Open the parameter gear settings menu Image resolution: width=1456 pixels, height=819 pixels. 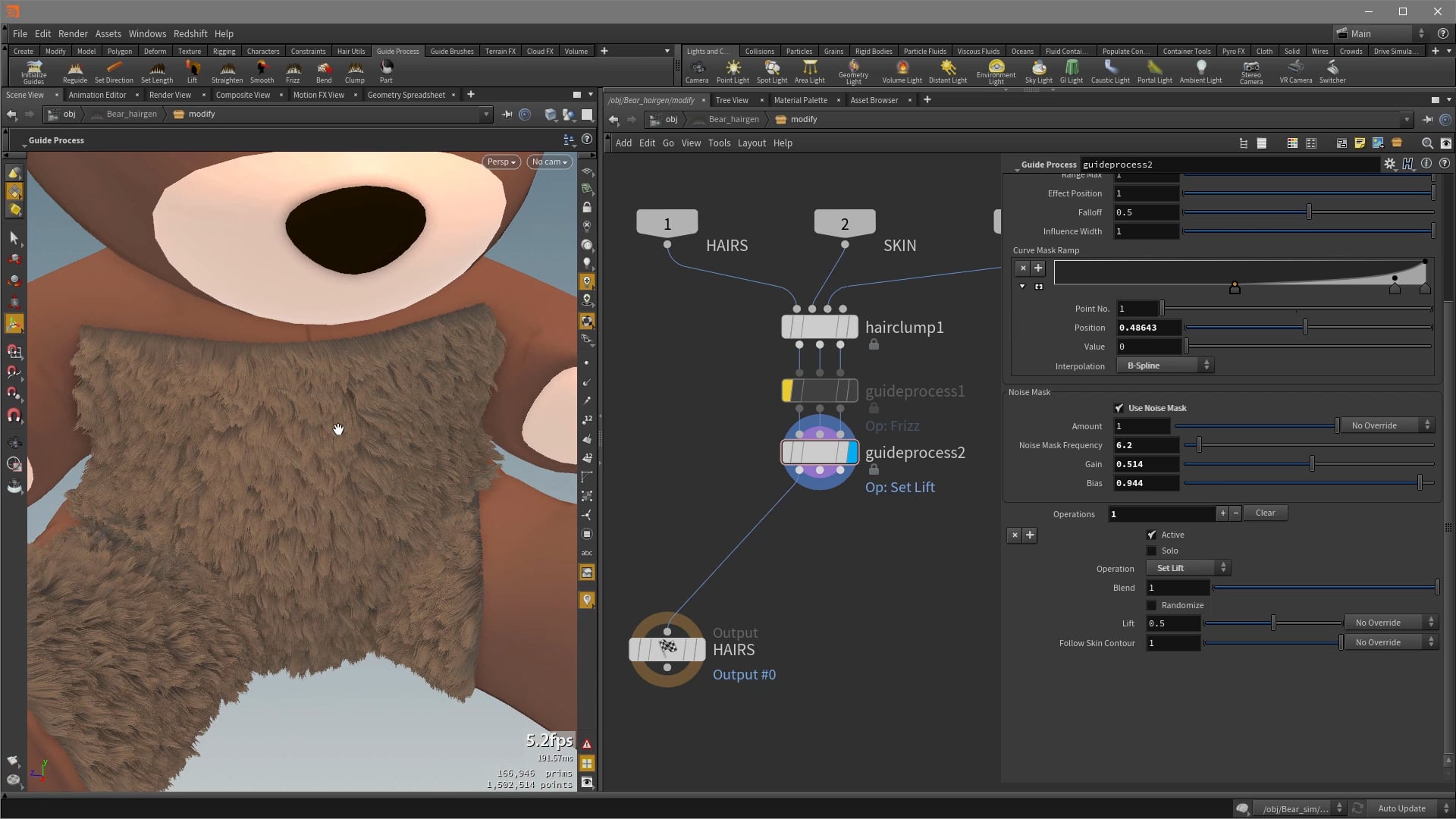(1389, 164)
